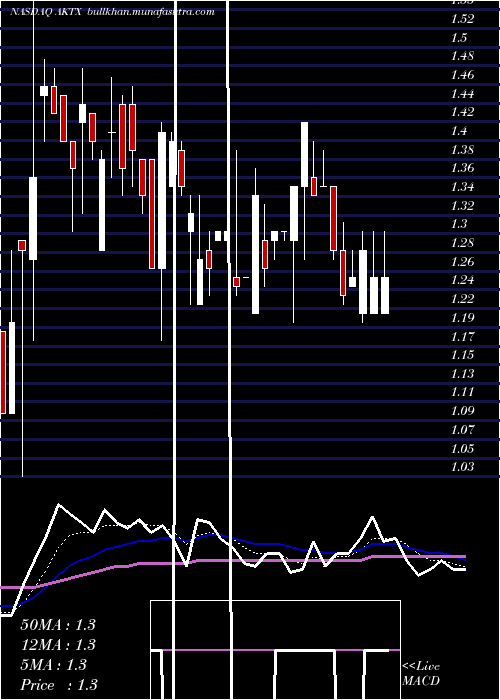Click the 1.44 price axis label
Image resolution: width=500 pixels, height=700 pixels.
coord(462,94)
